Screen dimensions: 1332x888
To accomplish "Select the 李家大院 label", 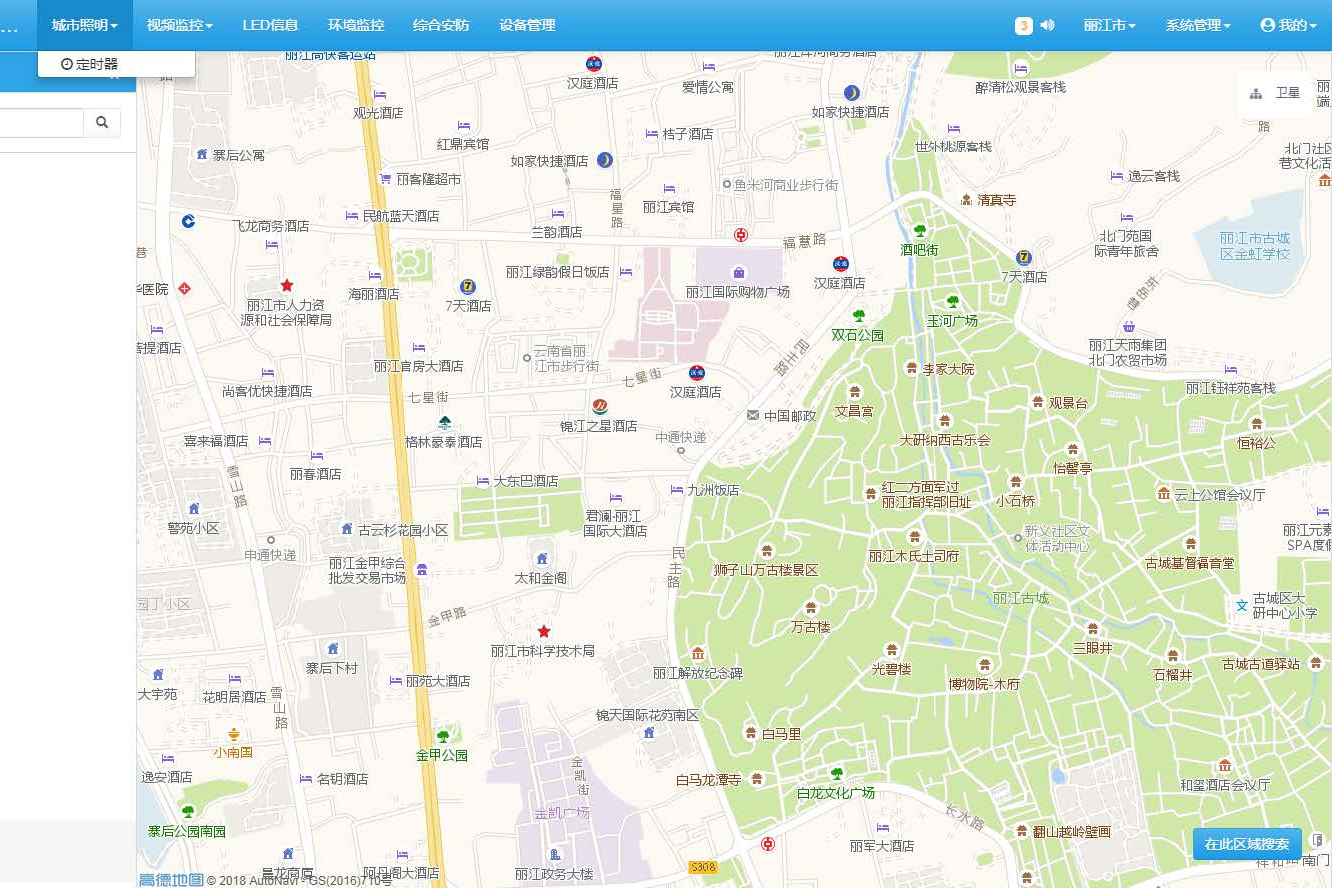I will (x=948, y=369).
